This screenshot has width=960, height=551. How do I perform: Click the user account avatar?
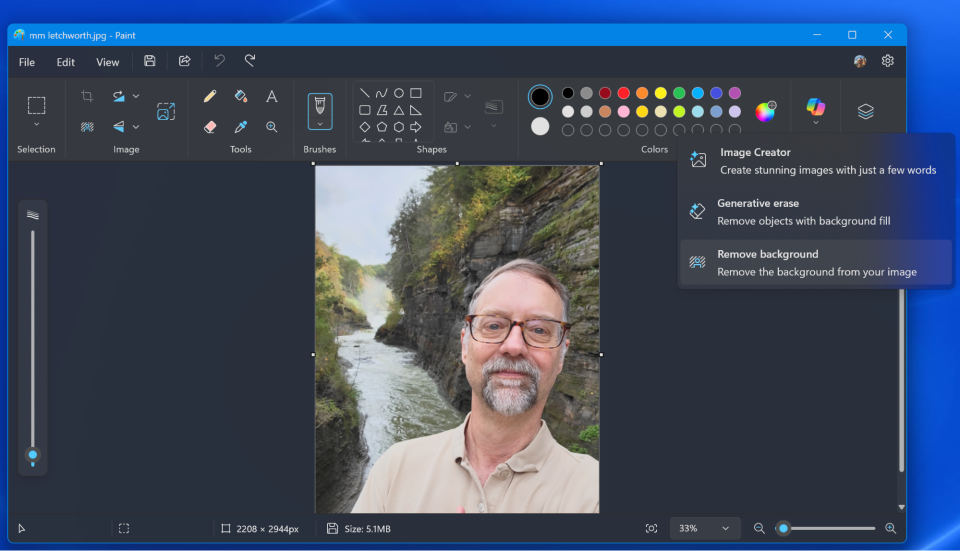click(860, 61)
